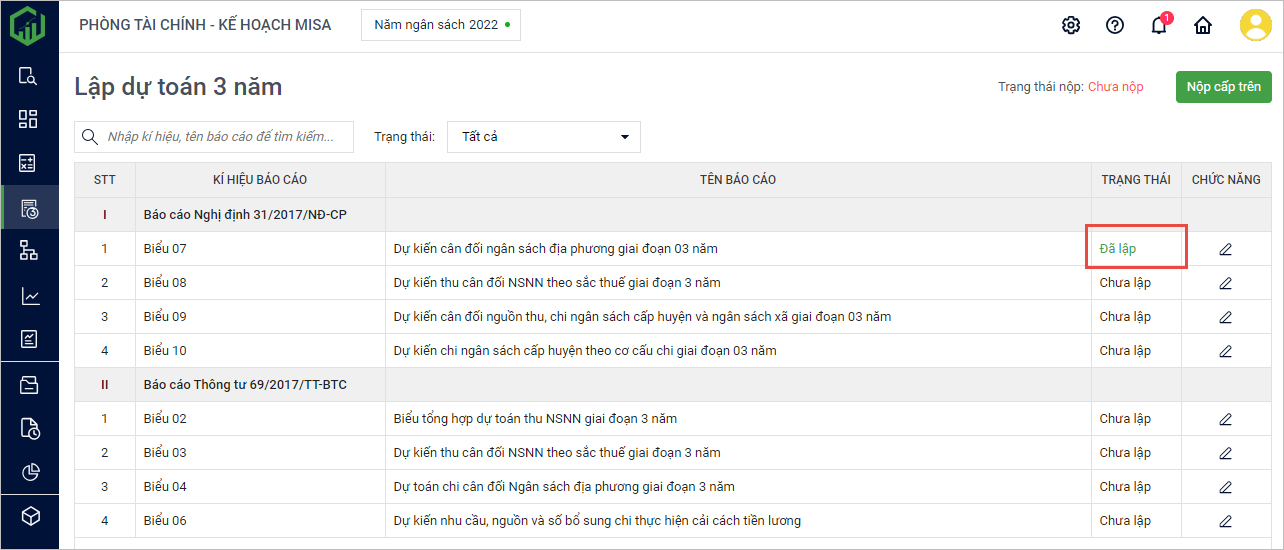The image size is (1284, 550).
Task: Click the pie chart sidebar icon
Action: tap(29, 472)
